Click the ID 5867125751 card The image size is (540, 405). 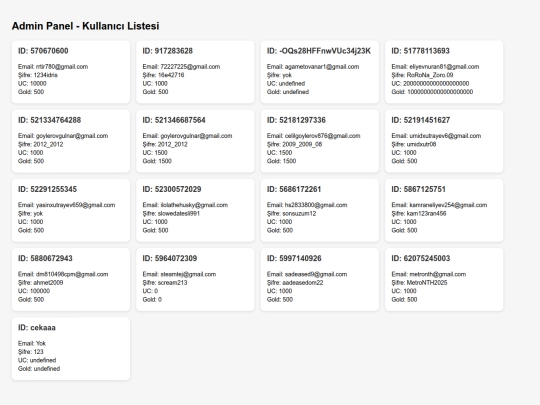click(444, 210)
